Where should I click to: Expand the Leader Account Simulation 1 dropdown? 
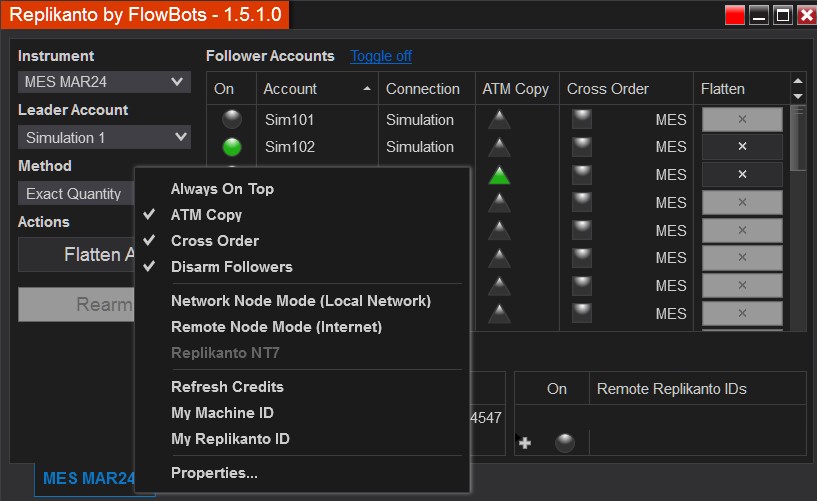[104, 138]
